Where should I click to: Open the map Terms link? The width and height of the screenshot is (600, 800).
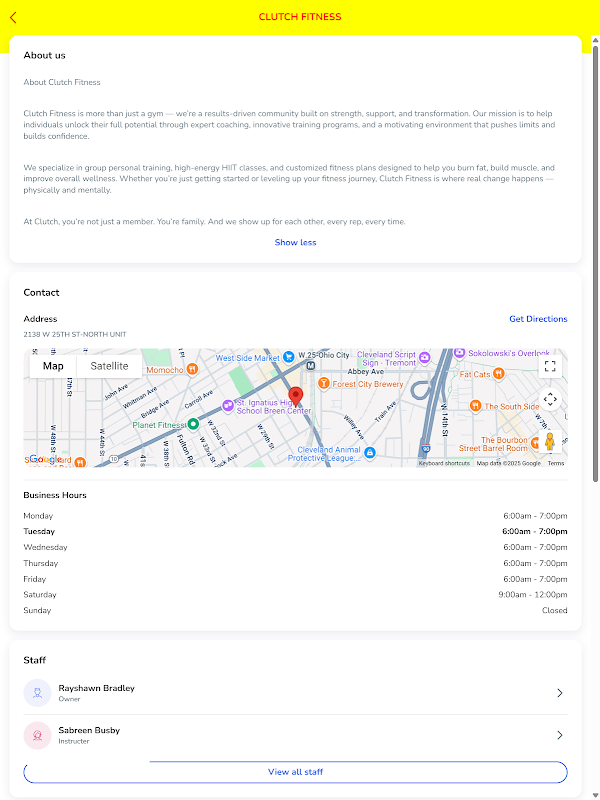tap(556, 463)
